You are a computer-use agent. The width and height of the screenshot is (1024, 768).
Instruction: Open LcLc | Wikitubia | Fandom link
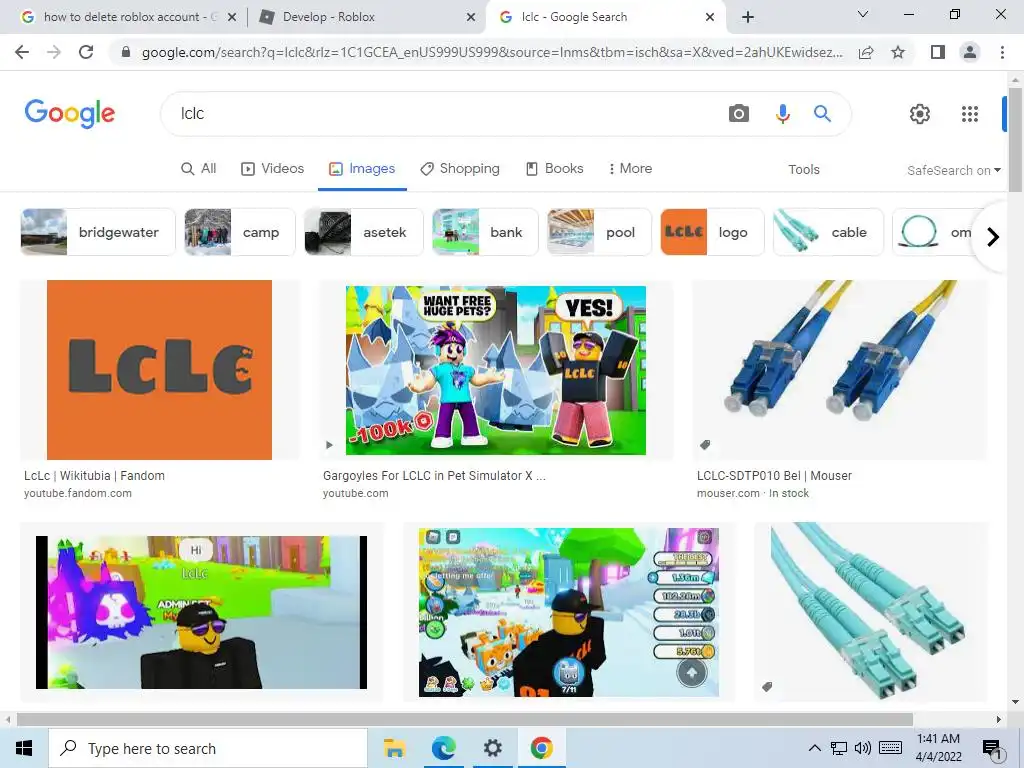[95, 475]
